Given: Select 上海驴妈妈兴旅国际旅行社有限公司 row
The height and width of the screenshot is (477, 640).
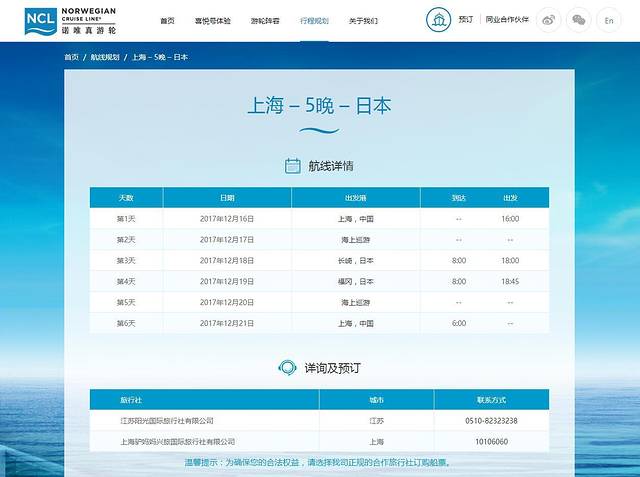Looking at the screenshot, I should (x=177, y=441).
